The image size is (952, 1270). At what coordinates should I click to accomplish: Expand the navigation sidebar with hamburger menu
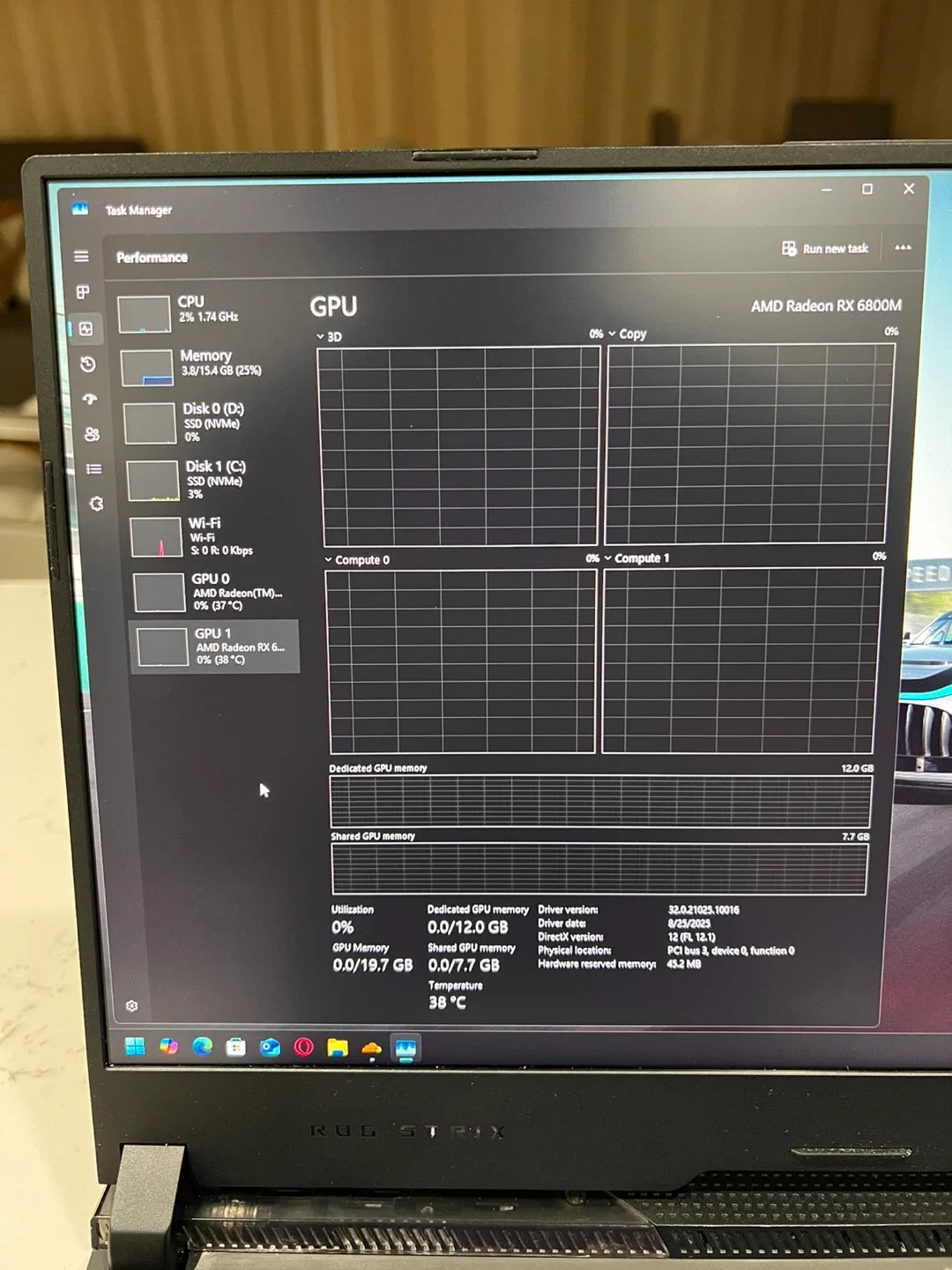point(81,257)
